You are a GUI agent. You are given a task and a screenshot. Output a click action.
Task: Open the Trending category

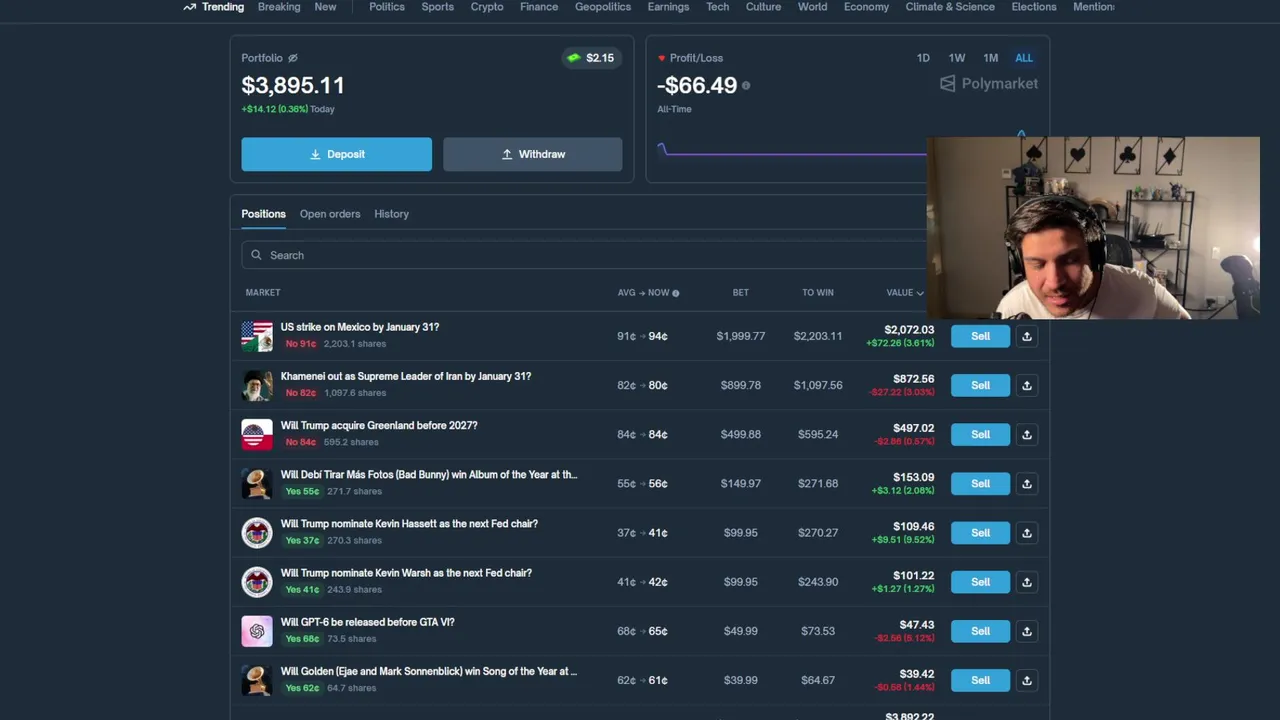pos(213,7)
